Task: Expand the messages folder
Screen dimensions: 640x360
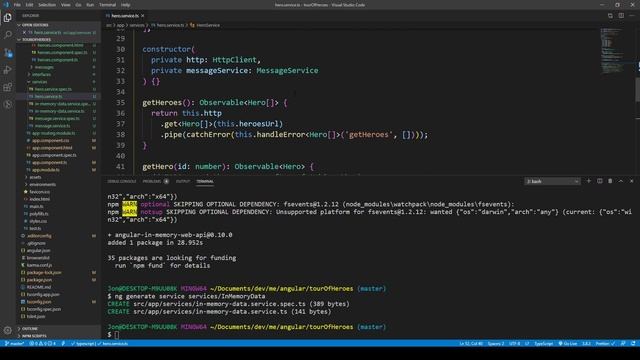Action: point(44,67)
